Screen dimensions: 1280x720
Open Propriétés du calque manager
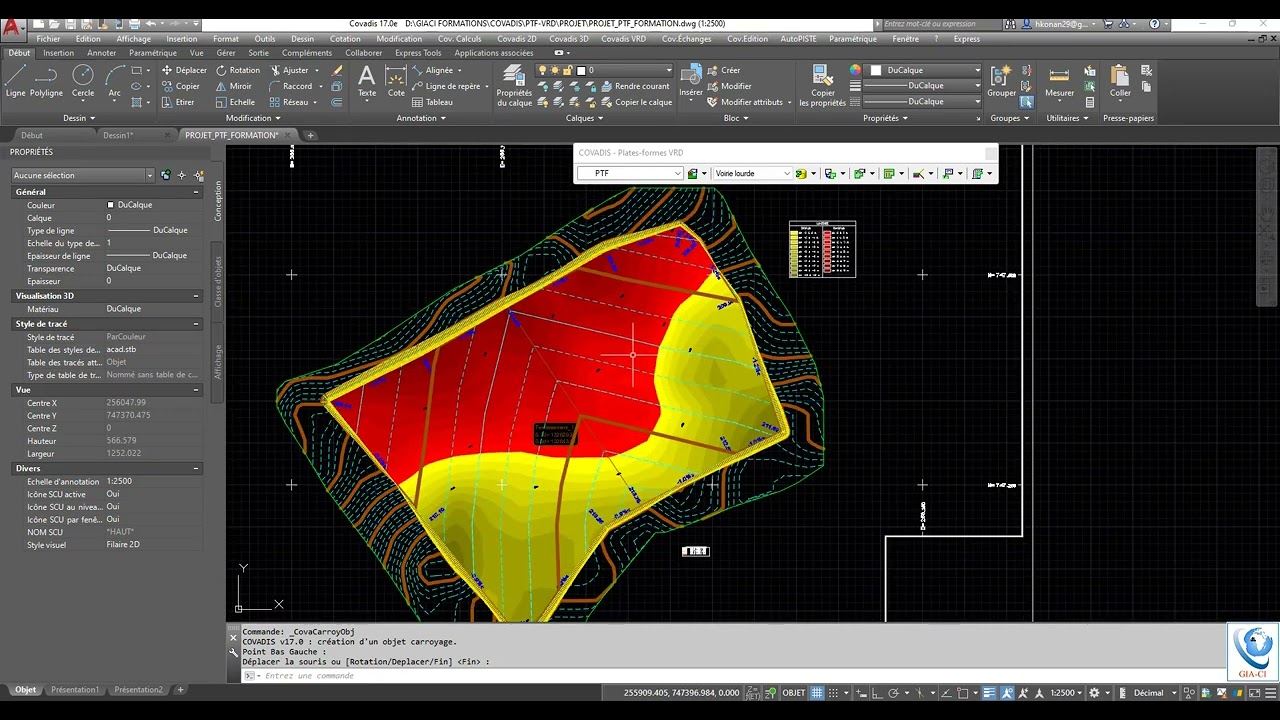[x=514, y=86]
